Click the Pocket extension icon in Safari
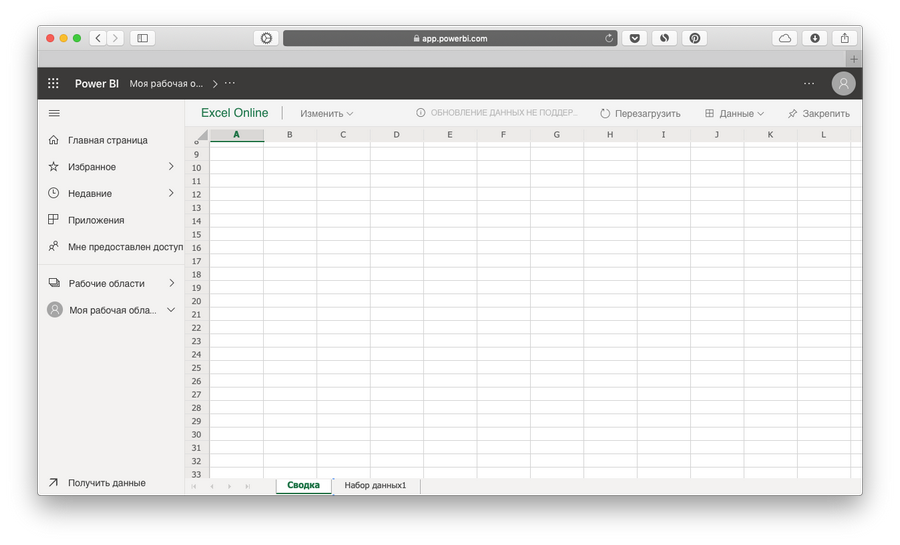The width and height of the screenshot is (900, 545). coord(634,38)
